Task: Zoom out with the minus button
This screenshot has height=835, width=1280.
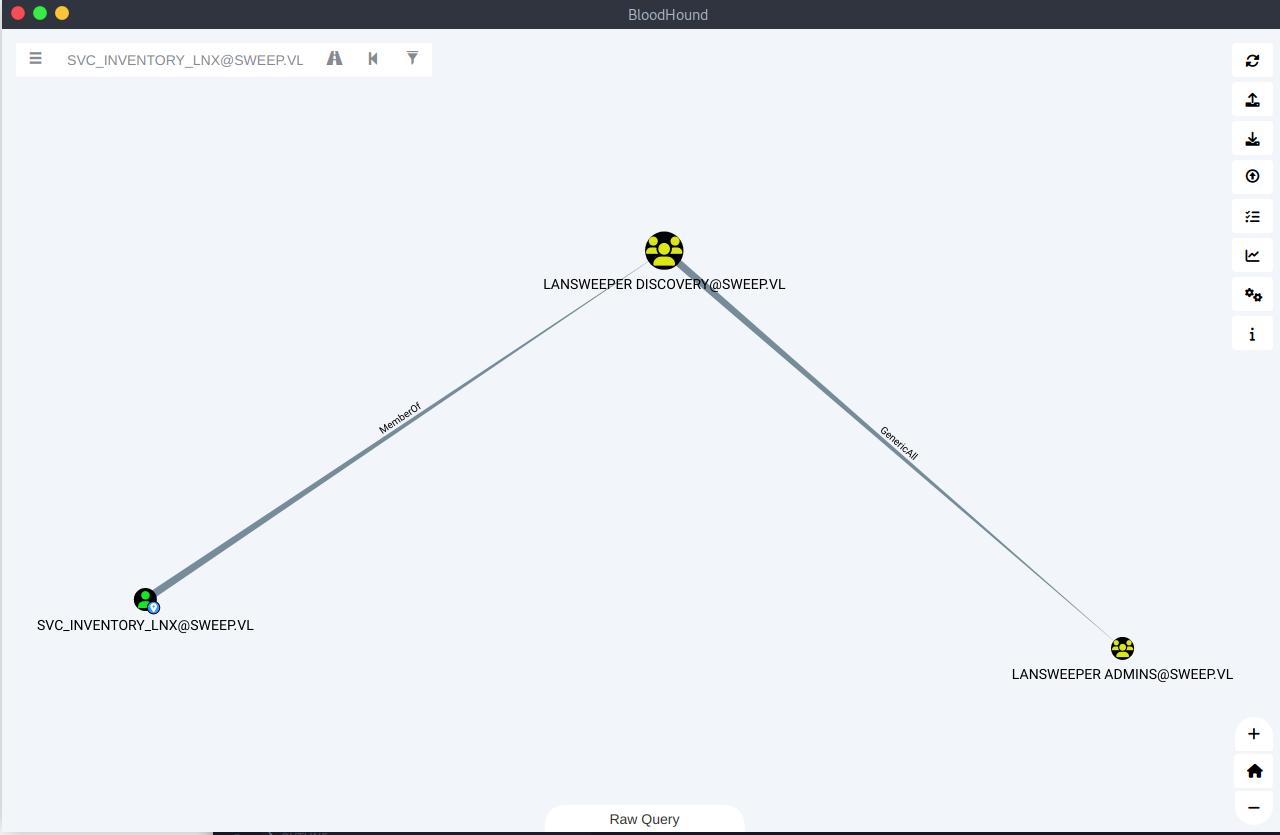Action: 1254,807
